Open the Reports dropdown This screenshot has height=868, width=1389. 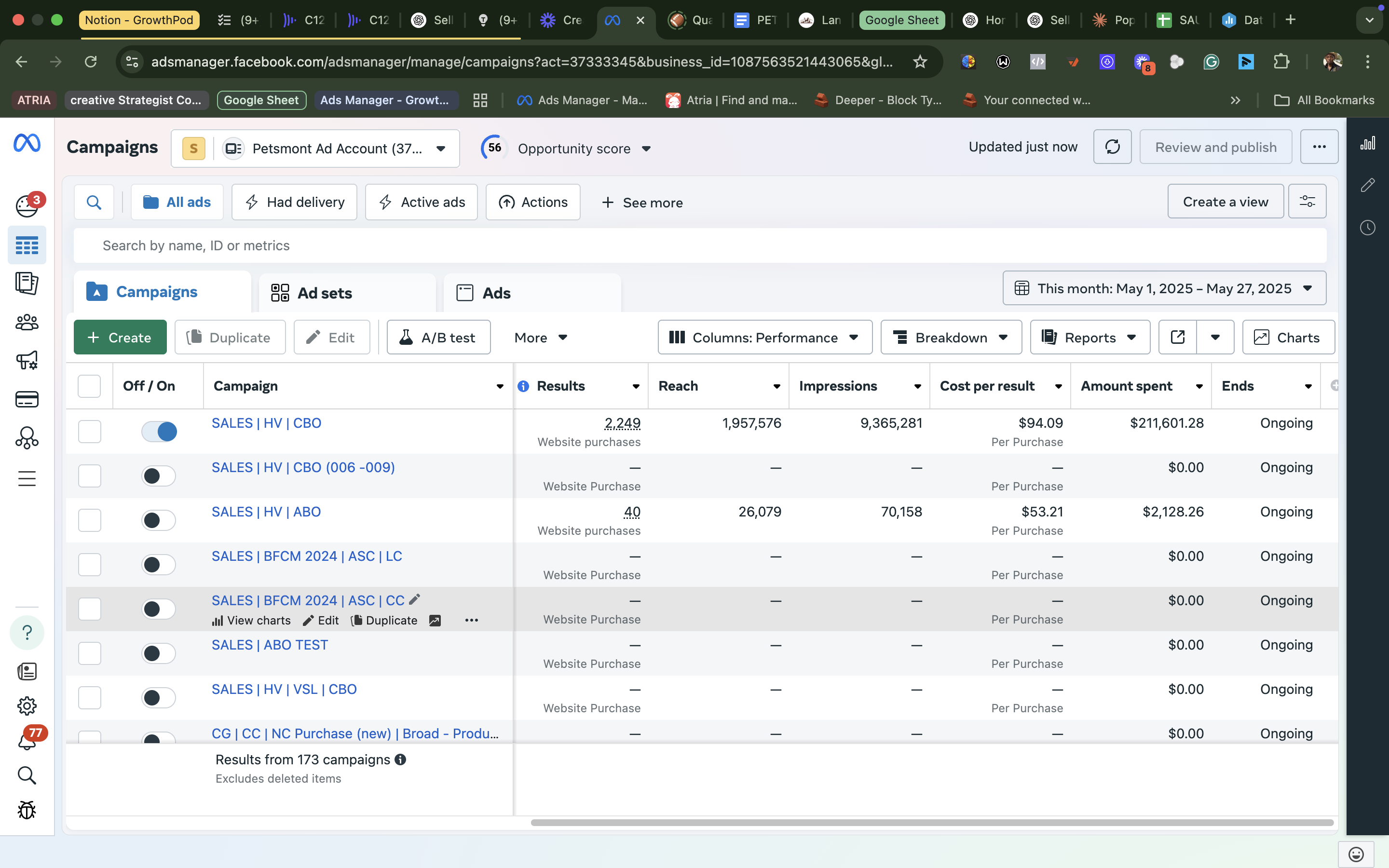point(1090,338)
